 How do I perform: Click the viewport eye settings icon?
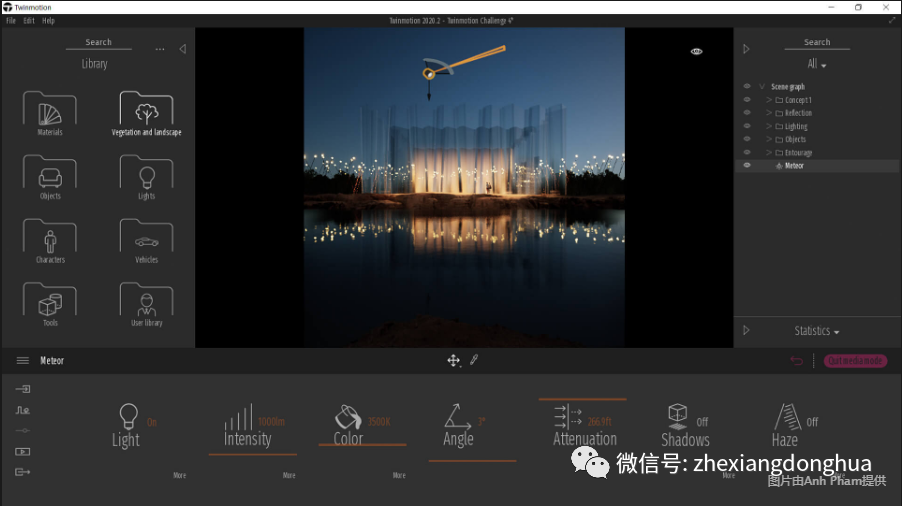(696, 51)
